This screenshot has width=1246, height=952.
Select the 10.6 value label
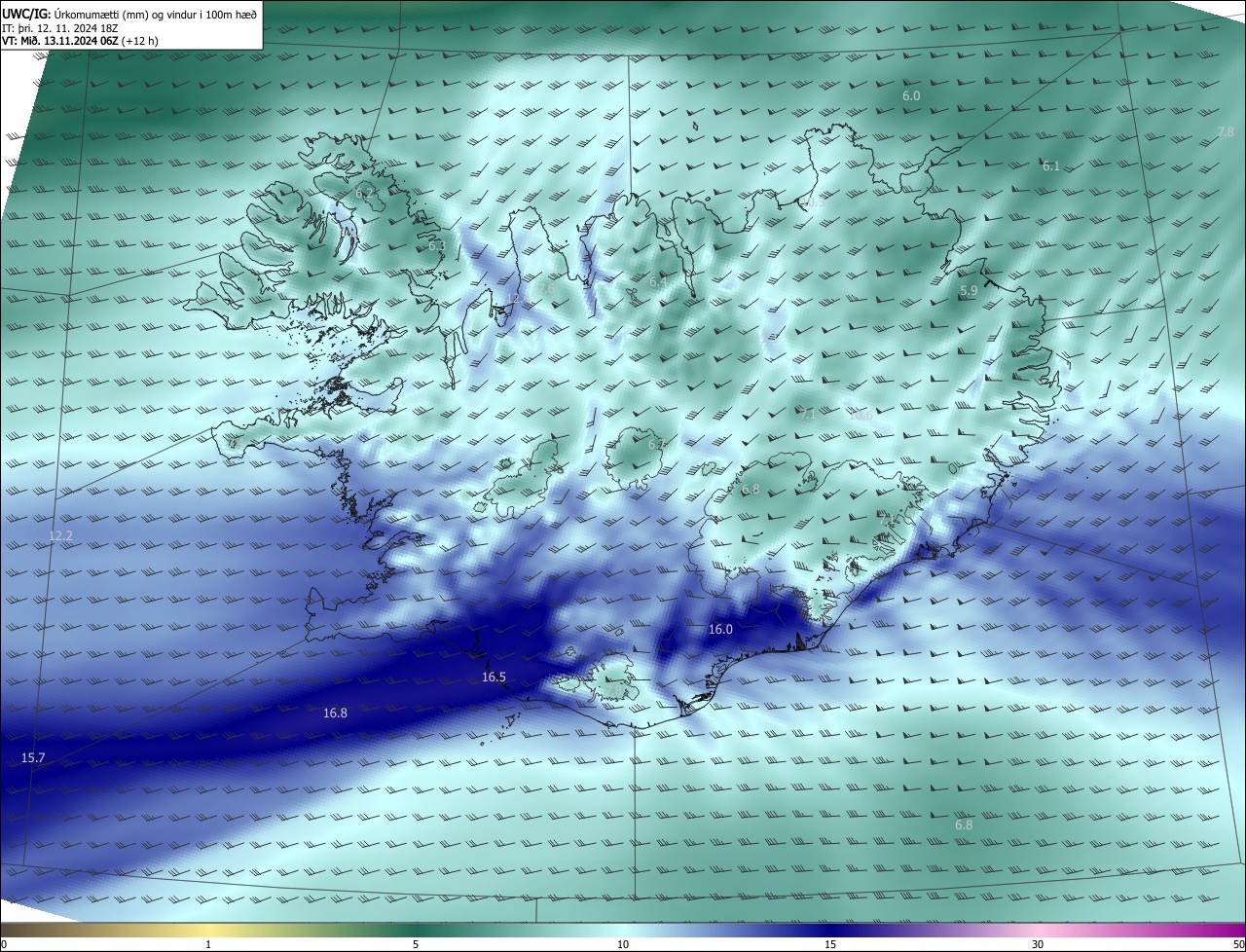pyautogui.click(x=861, y=415)
